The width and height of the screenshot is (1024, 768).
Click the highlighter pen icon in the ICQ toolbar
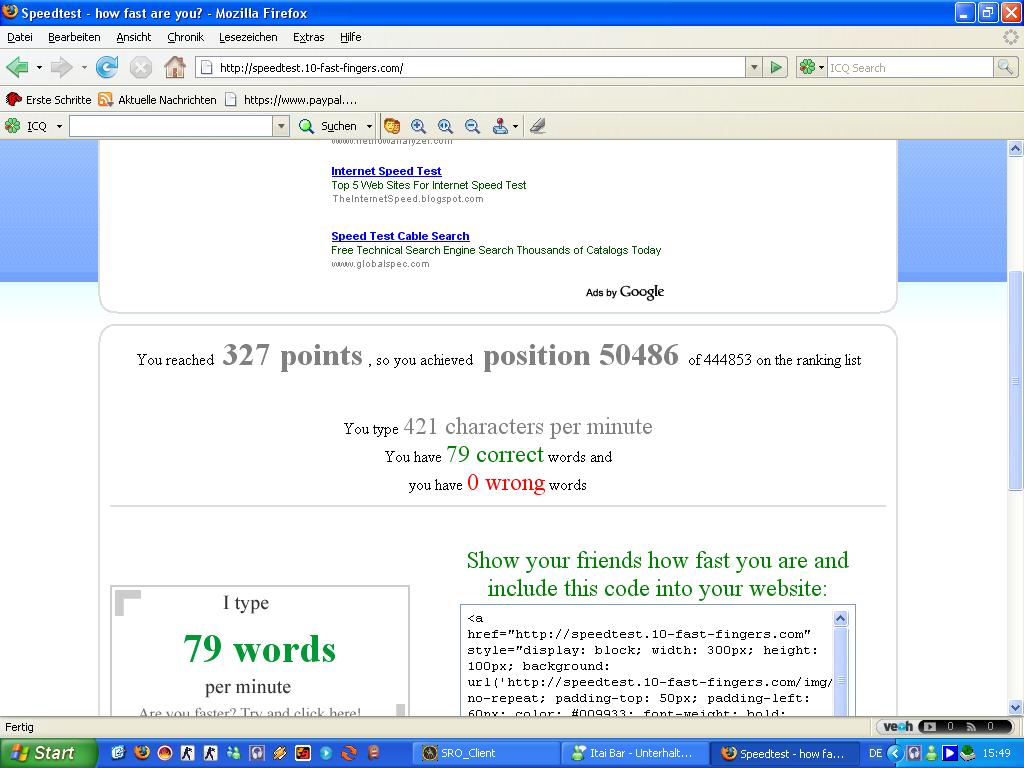point(538,126)
